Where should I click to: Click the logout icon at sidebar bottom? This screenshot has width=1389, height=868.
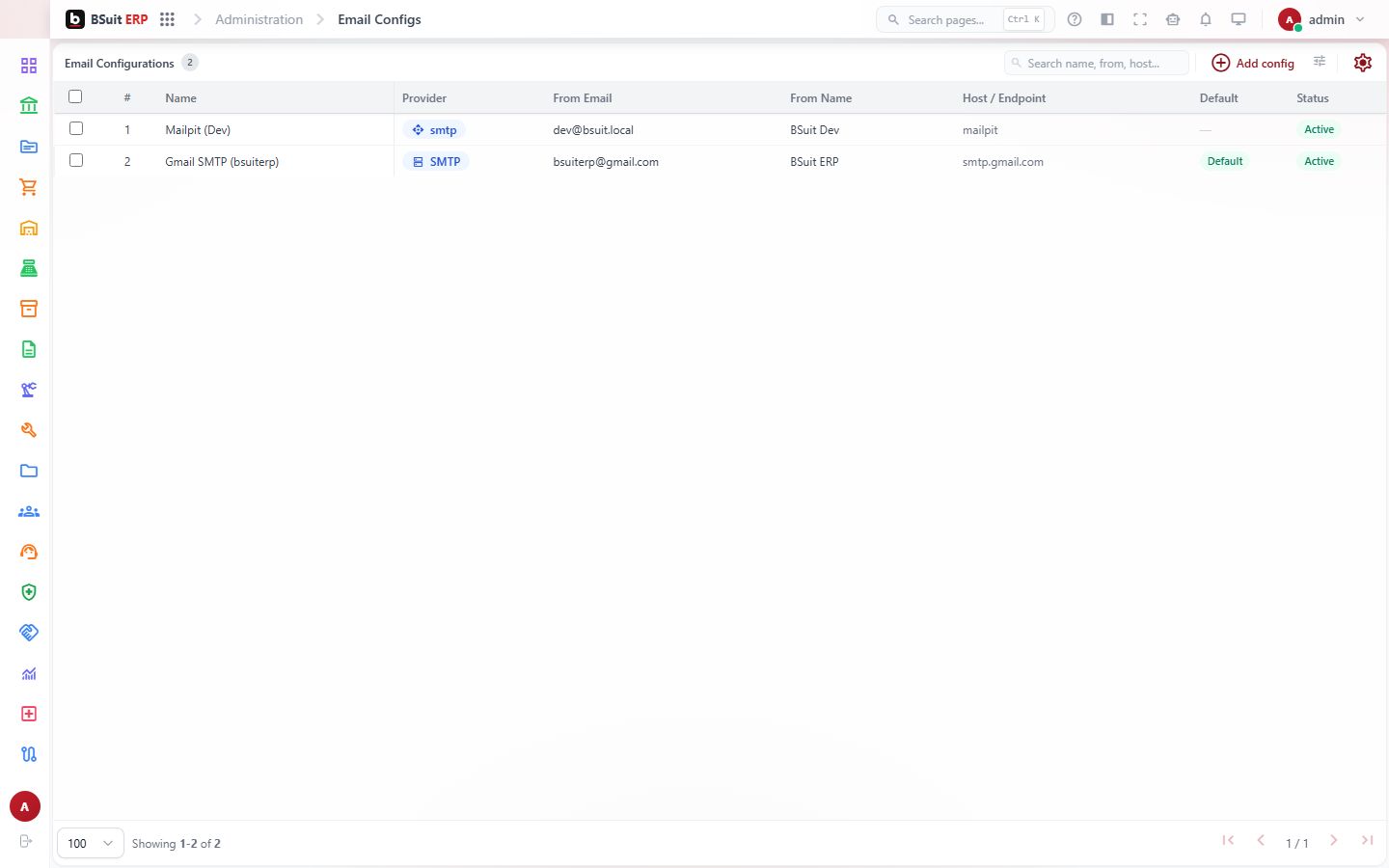26,841
